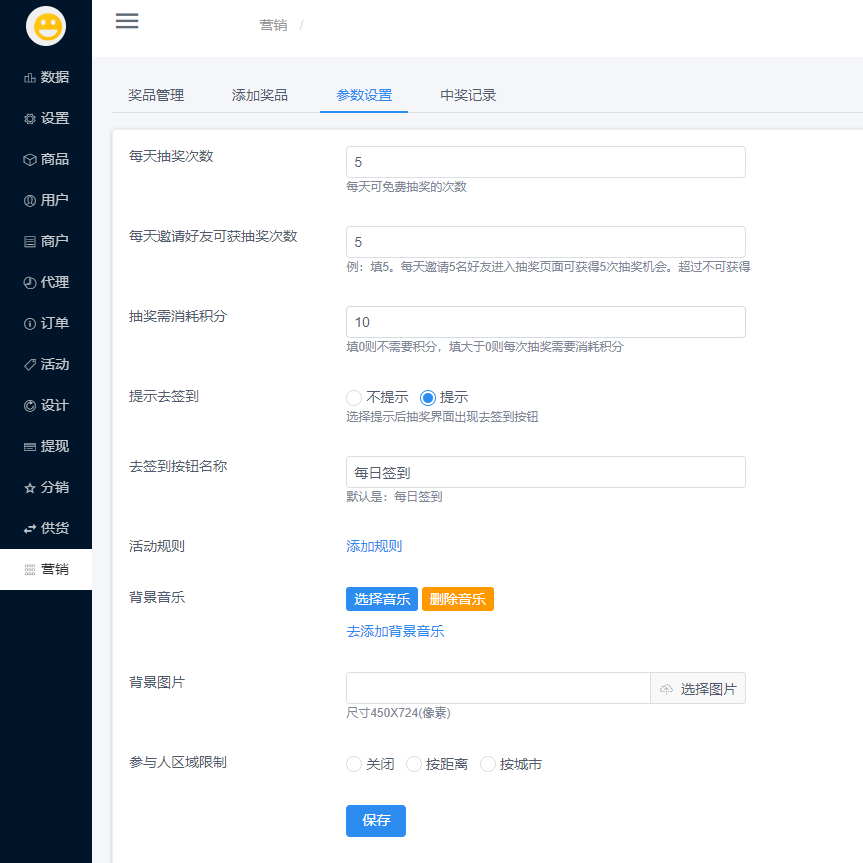Switch to the 中奖记录 tab
The width and height of the screenshot is (863, 863).
(468, 95)
